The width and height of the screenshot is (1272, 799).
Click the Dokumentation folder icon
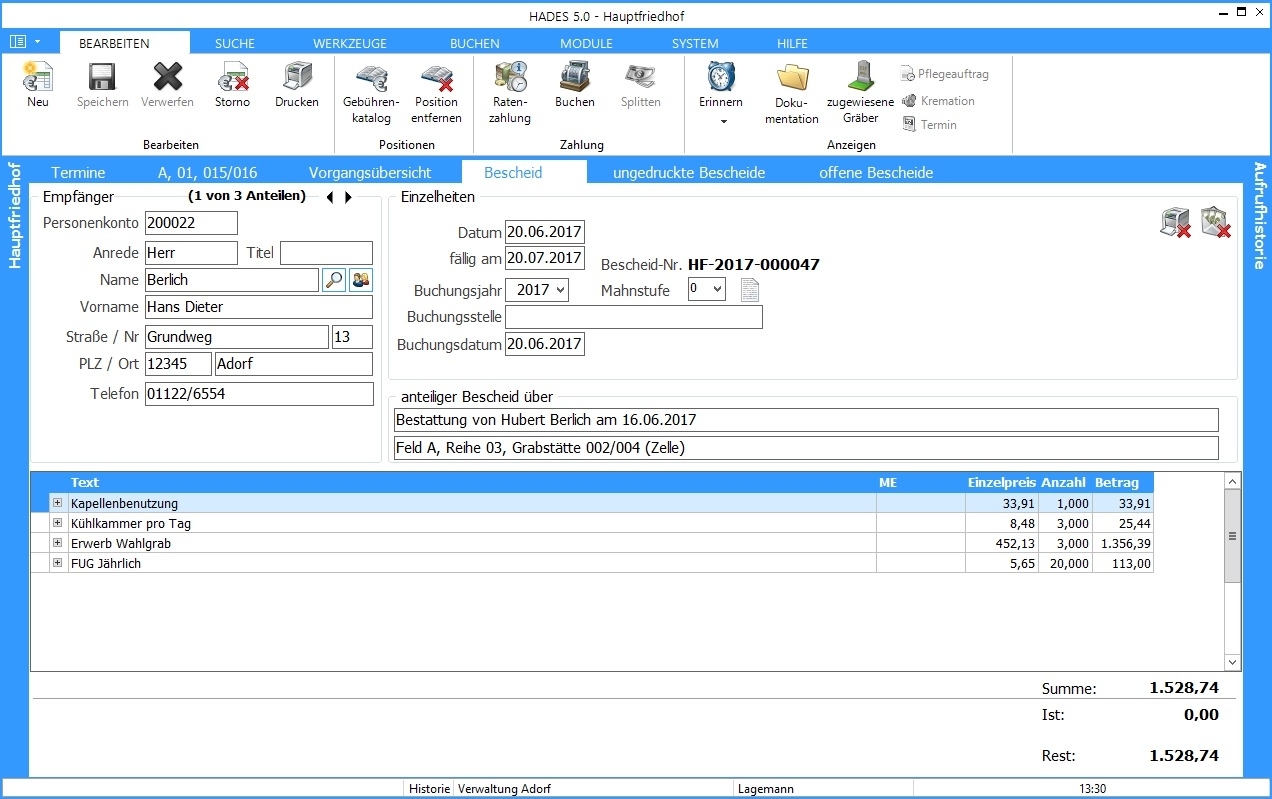point(791,78)
